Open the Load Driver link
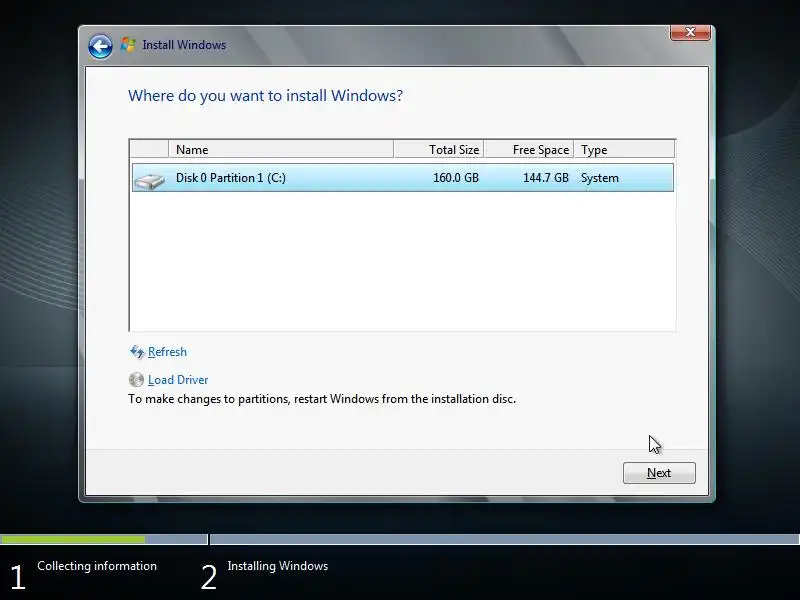800x600 pixels. tap(178, 380)
